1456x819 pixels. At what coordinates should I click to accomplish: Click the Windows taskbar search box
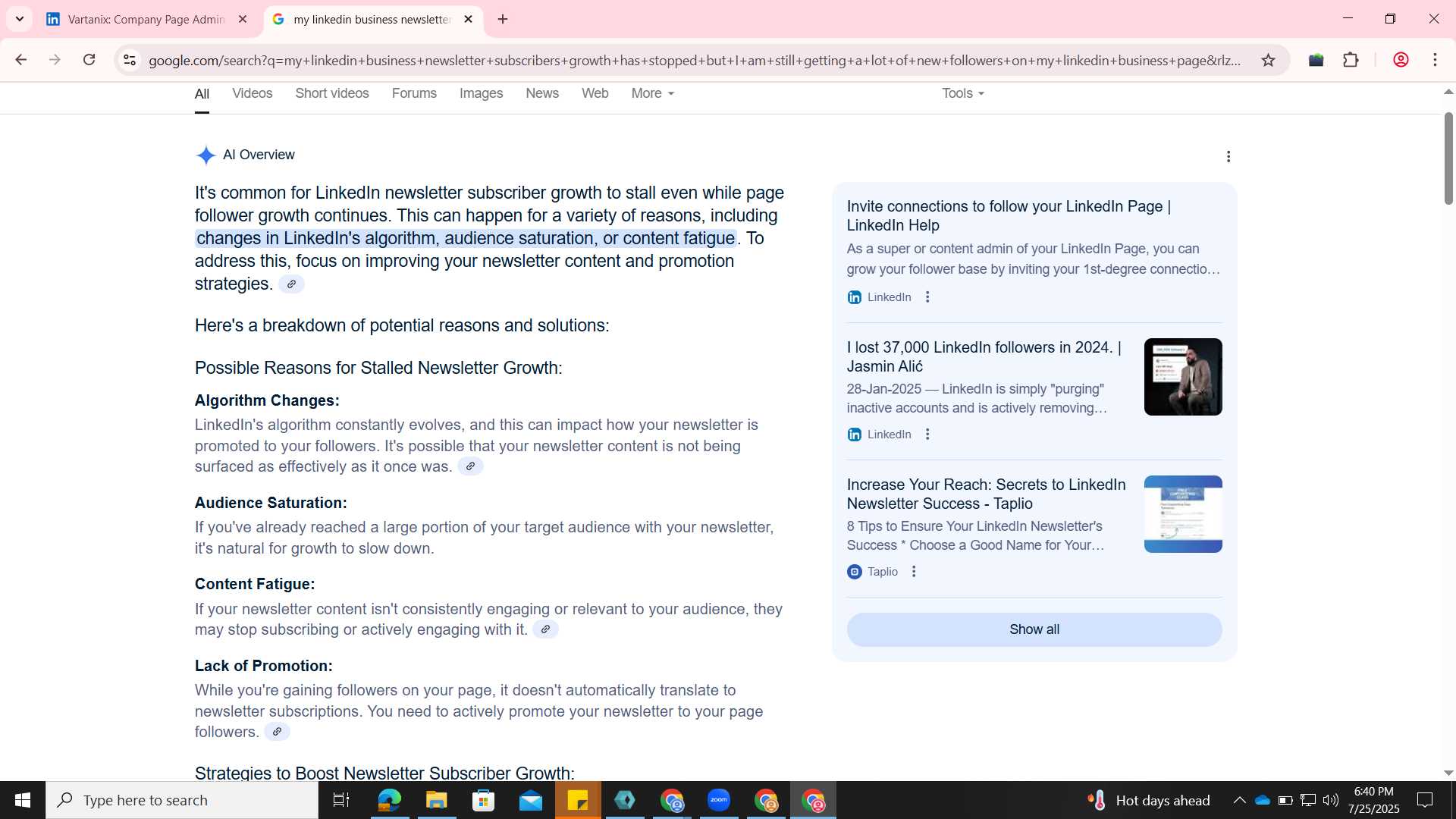click(x=182, y=800)
